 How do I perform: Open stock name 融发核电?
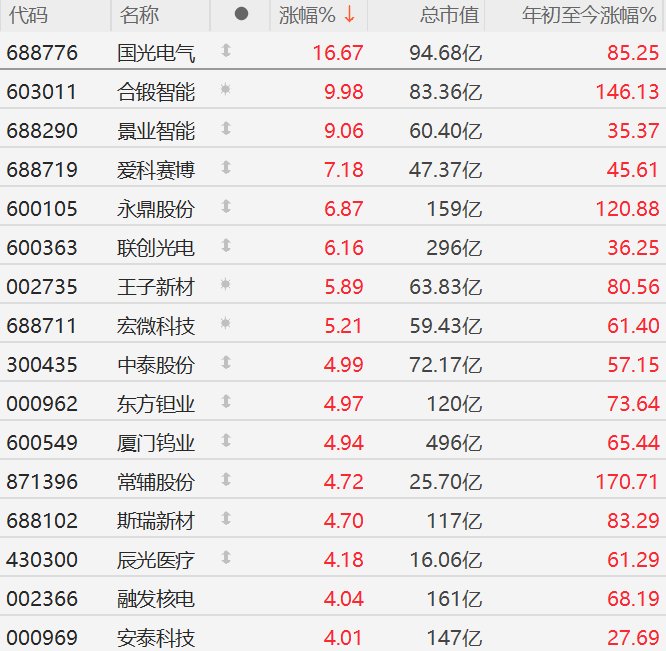[x=156, y=599]
